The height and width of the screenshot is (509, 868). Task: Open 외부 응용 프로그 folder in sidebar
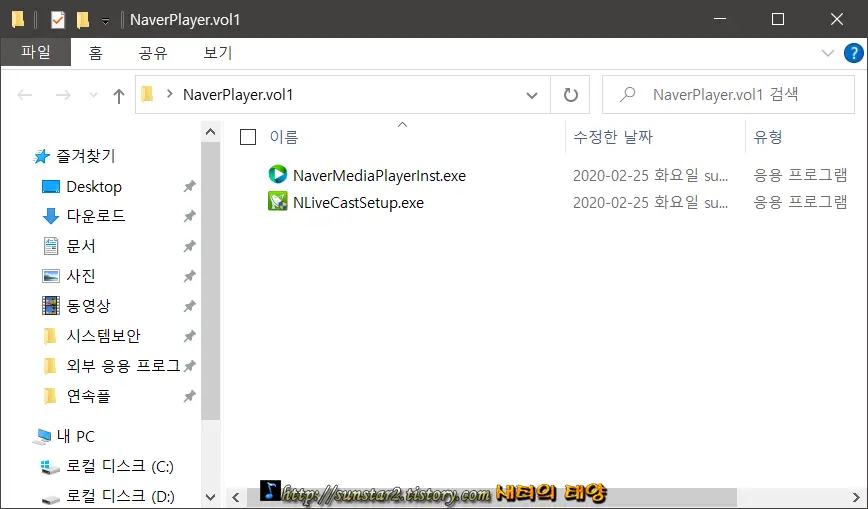point(123,366)
